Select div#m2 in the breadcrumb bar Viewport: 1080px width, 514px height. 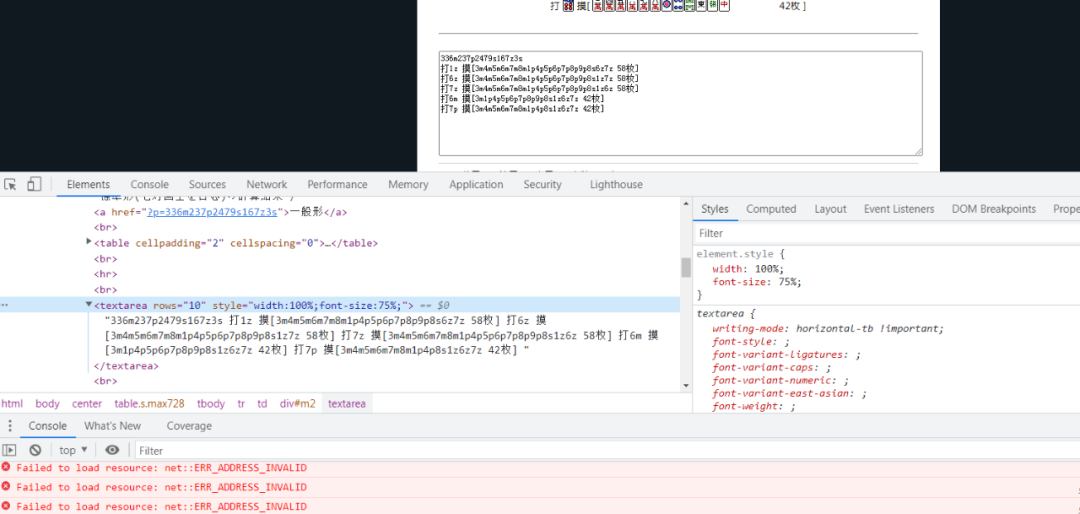[x=298, y=404]
